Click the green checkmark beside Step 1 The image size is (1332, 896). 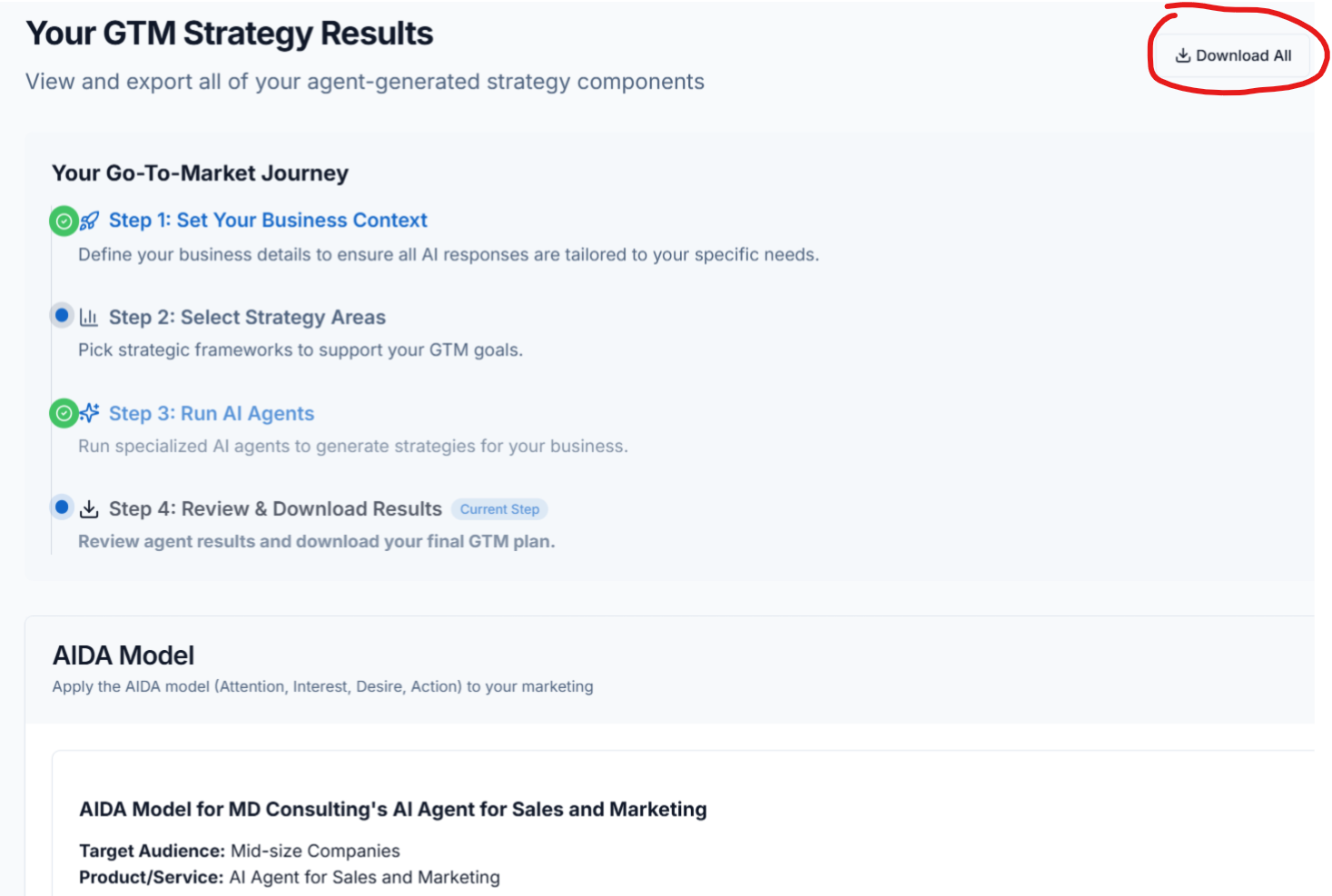click(64, 221)
